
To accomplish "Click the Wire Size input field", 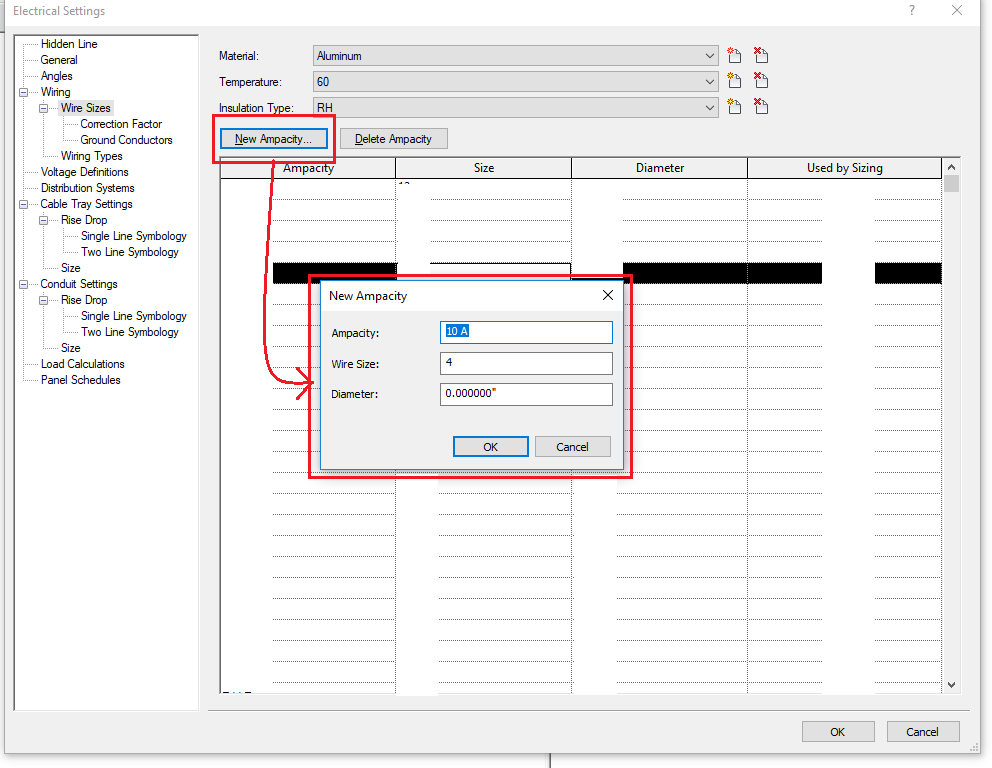I will (x=526, y=363).
